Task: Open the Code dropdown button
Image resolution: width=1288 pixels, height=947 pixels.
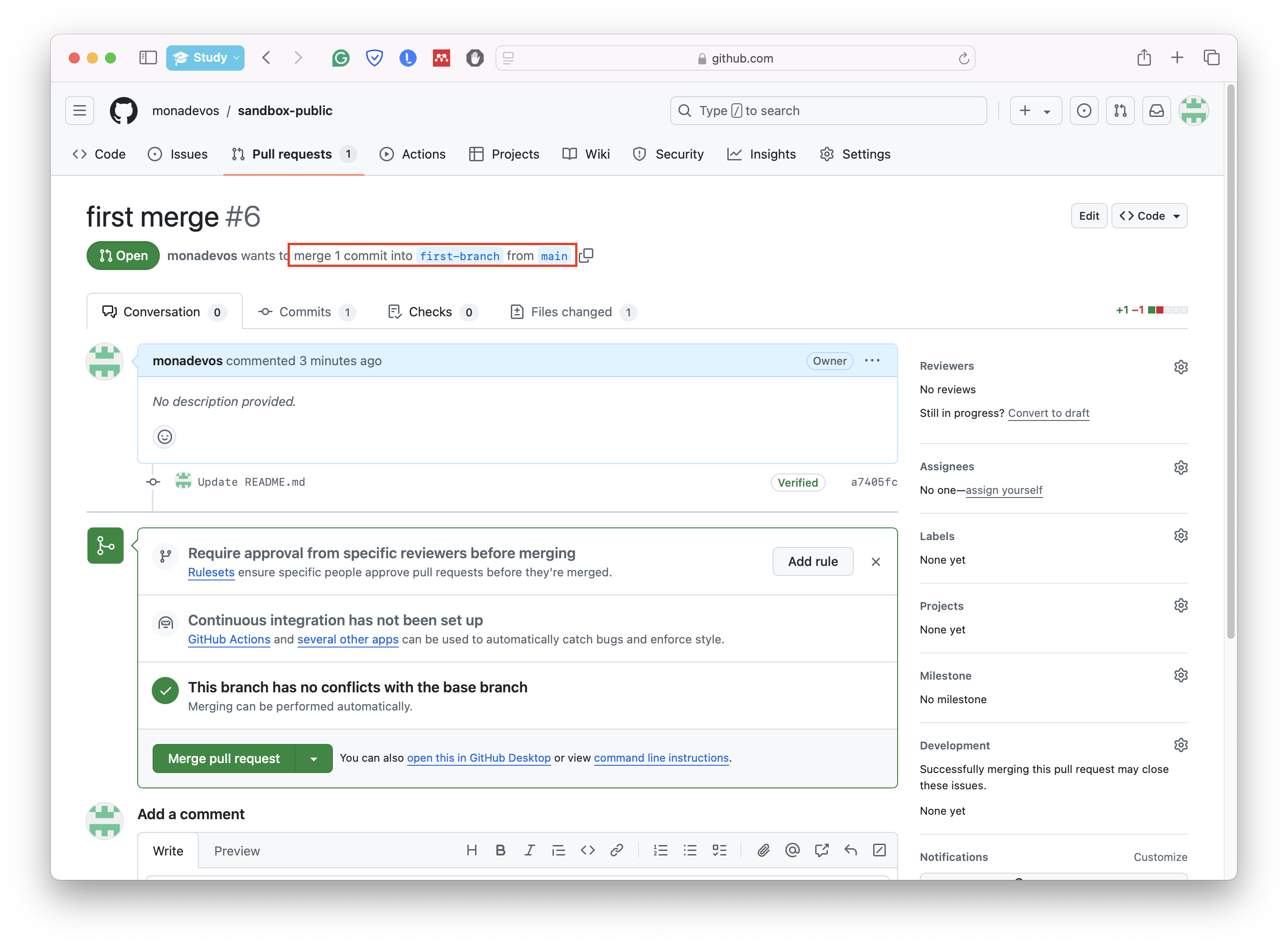Action: coord(1150,215)
